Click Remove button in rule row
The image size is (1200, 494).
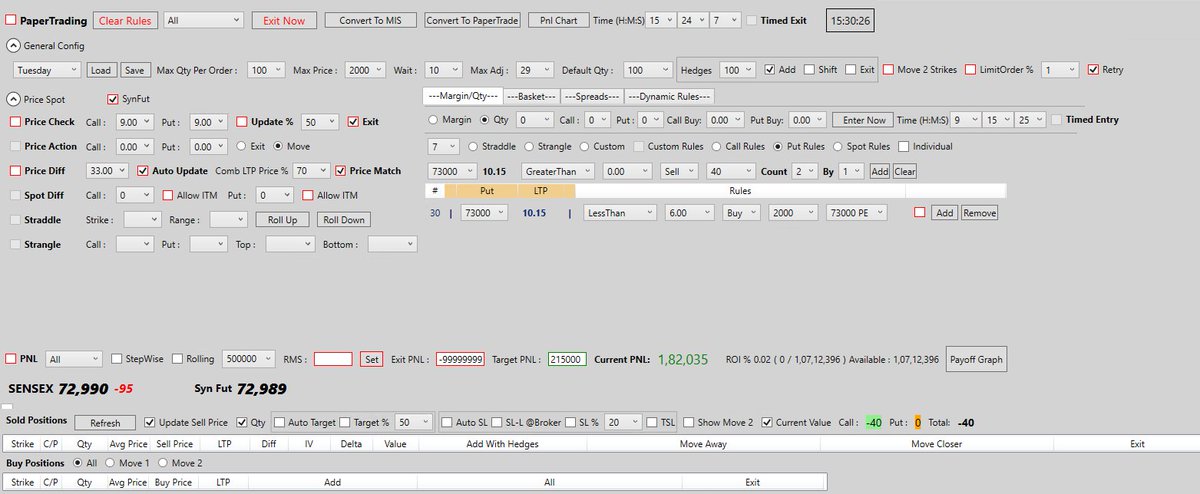click(x=979, y=213)
